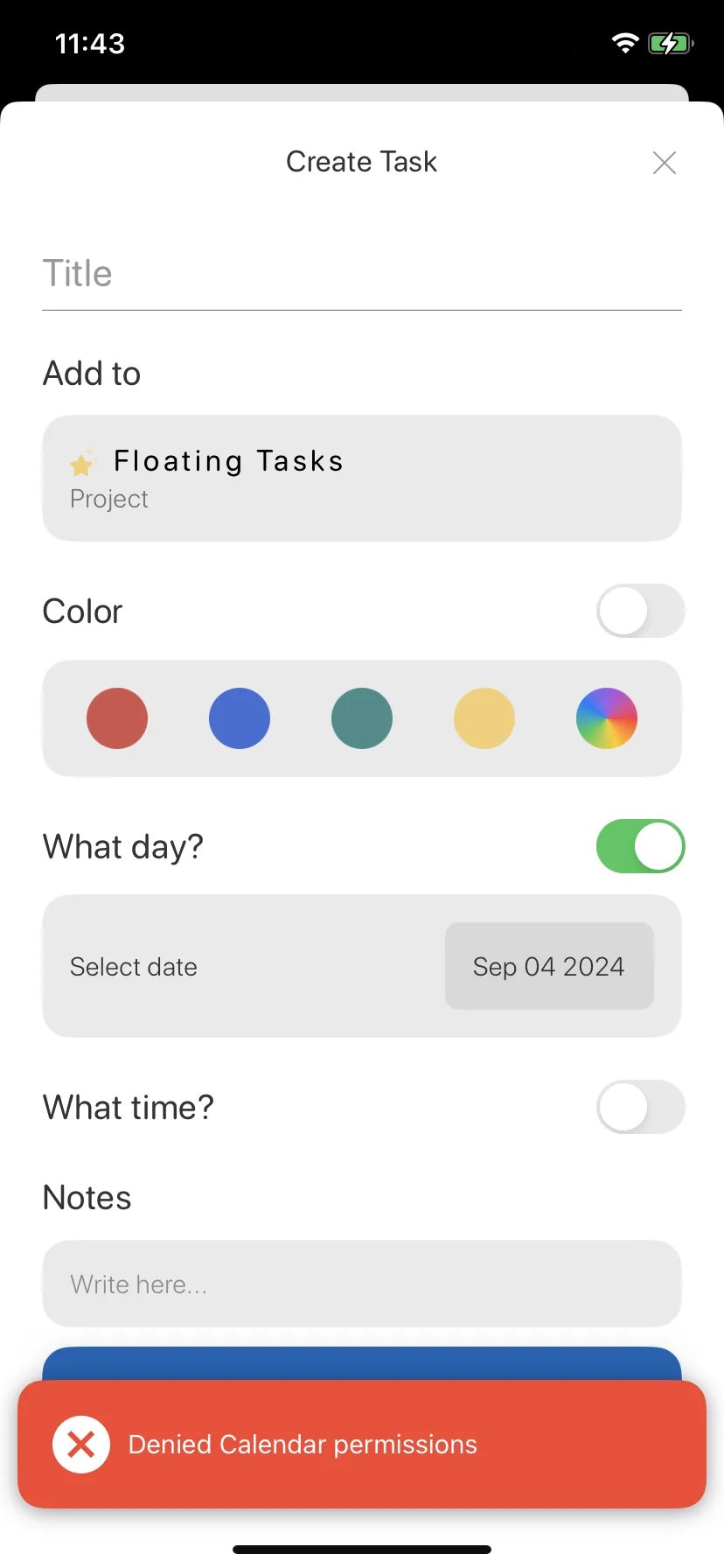This screenshot has width=724, height=1568.
Task: Enable the Color toggle
Action: 641,611
